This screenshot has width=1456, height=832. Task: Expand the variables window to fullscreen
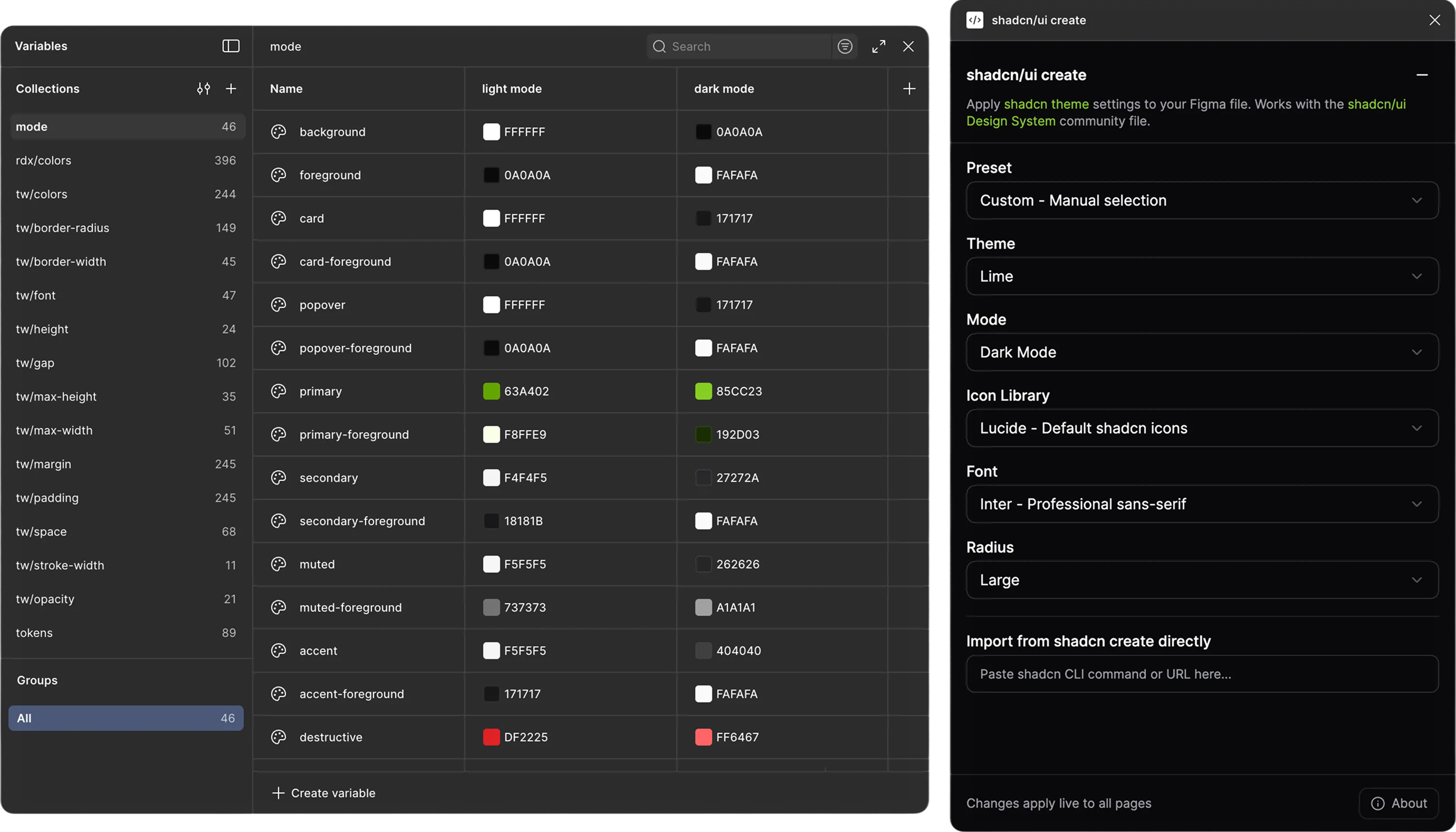[879, 46]
